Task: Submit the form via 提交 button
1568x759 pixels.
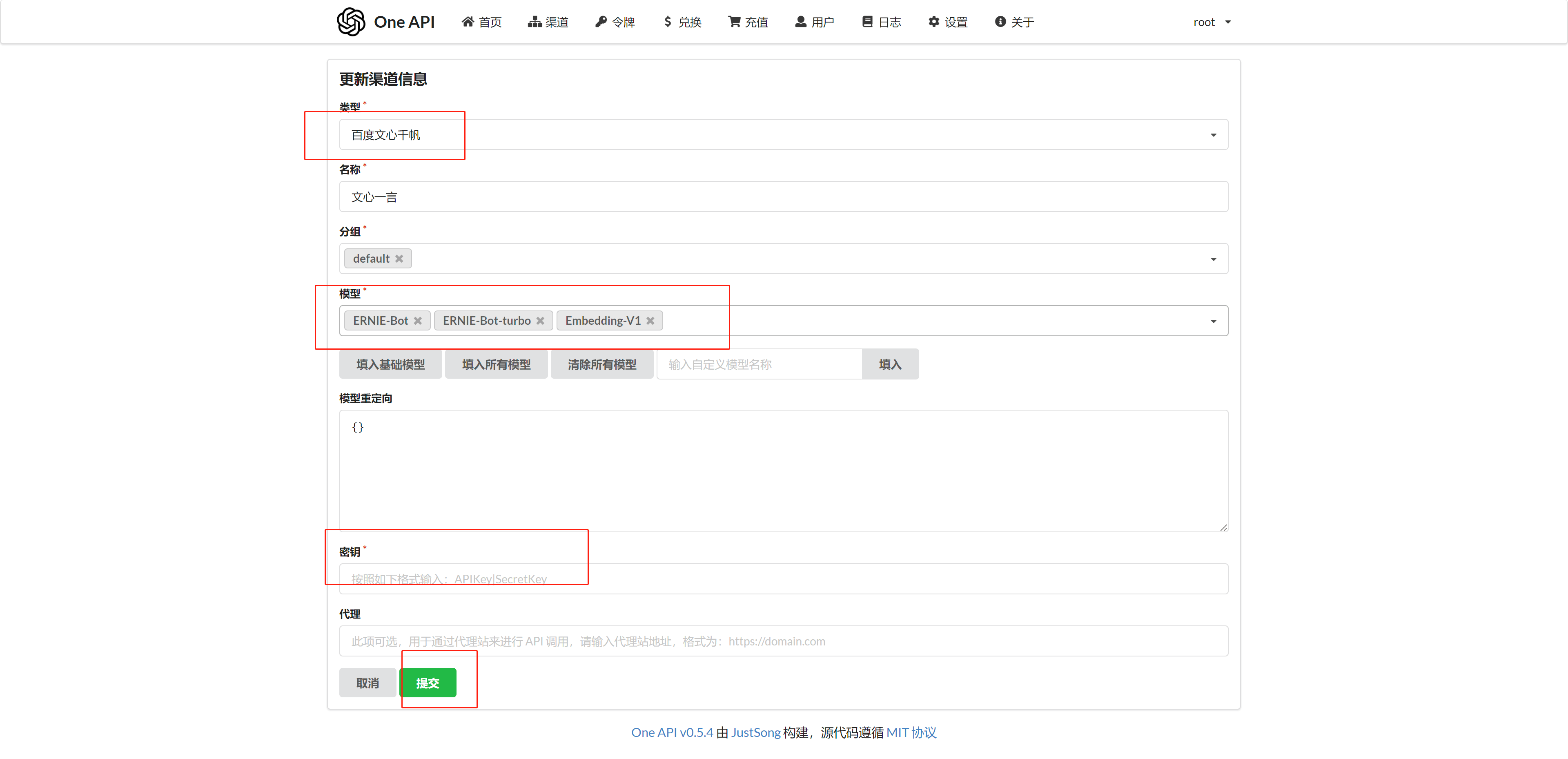Action: tap(428, 682)
